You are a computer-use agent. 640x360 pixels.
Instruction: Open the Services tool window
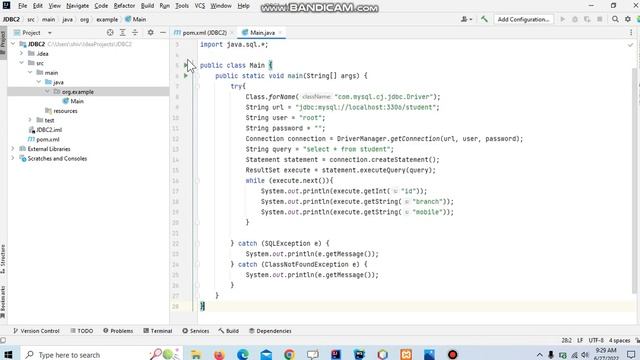point(196,331)
